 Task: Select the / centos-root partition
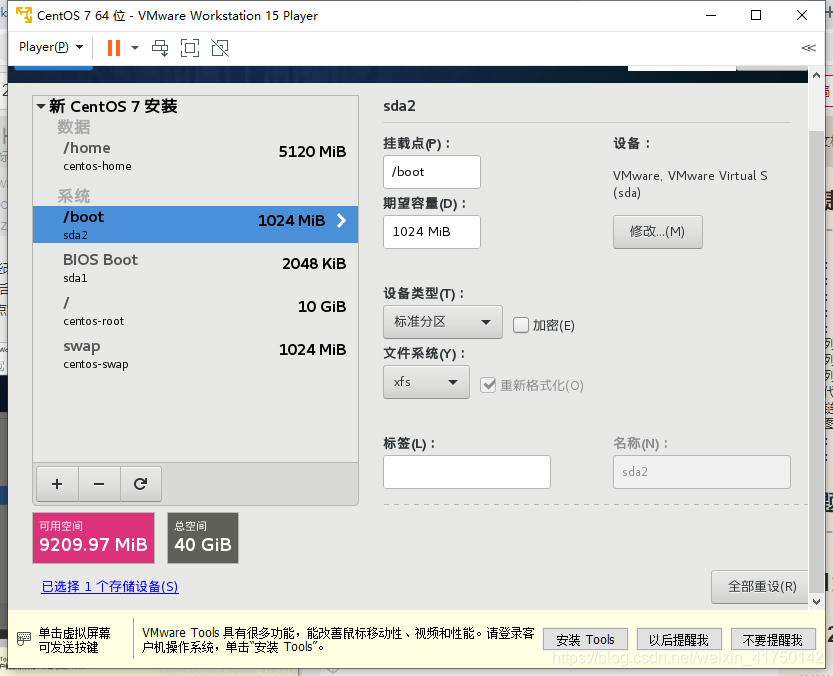[x=196, y=311]
